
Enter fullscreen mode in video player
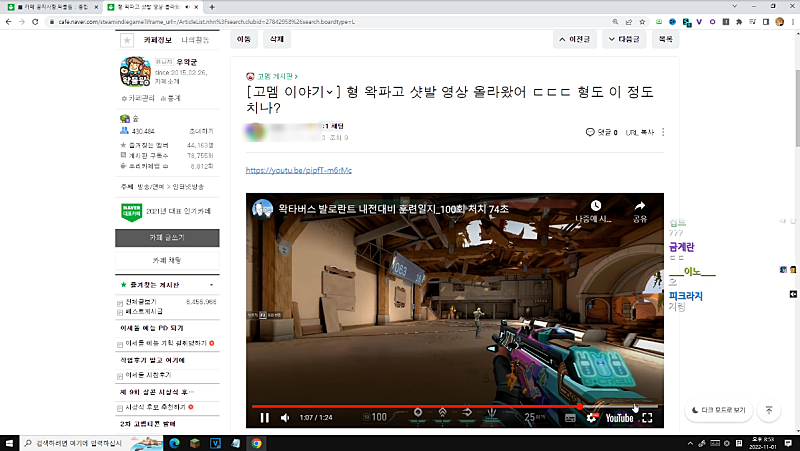point(648,418)
